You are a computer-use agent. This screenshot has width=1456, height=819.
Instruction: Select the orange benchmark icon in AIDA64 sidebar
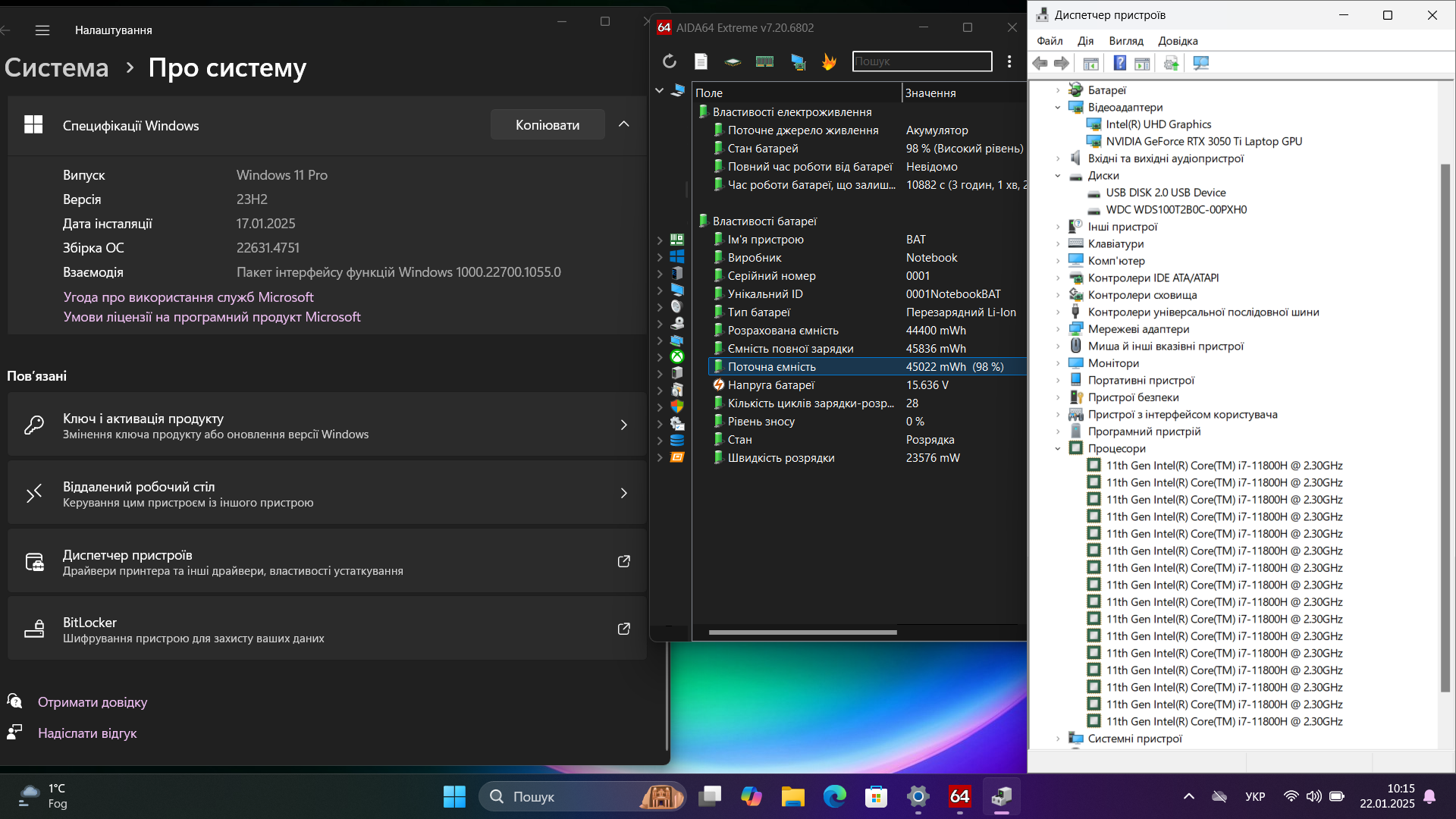[677, 457]
